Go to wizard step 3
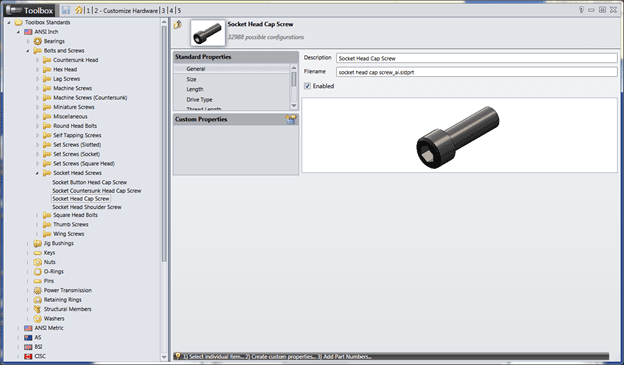 [164, 11]
